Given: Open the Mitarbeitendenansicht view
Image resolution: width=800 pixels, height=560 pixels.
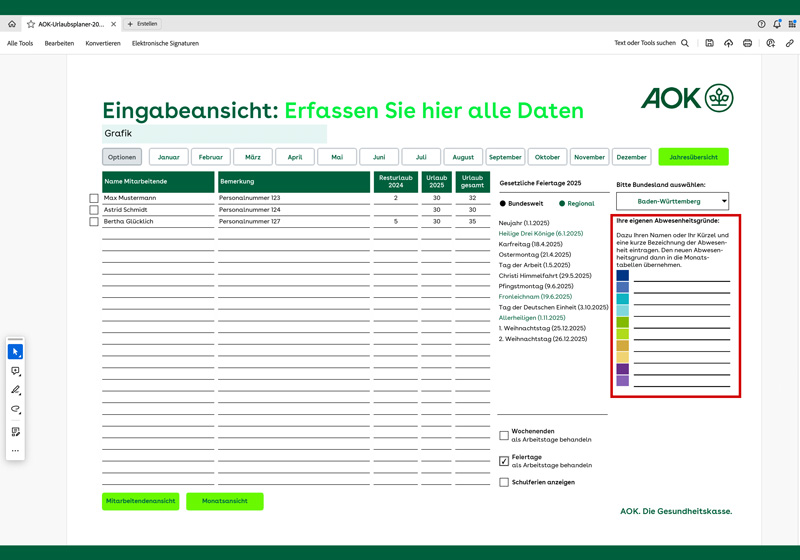Looking at the screenshot, I should point(140,501).
